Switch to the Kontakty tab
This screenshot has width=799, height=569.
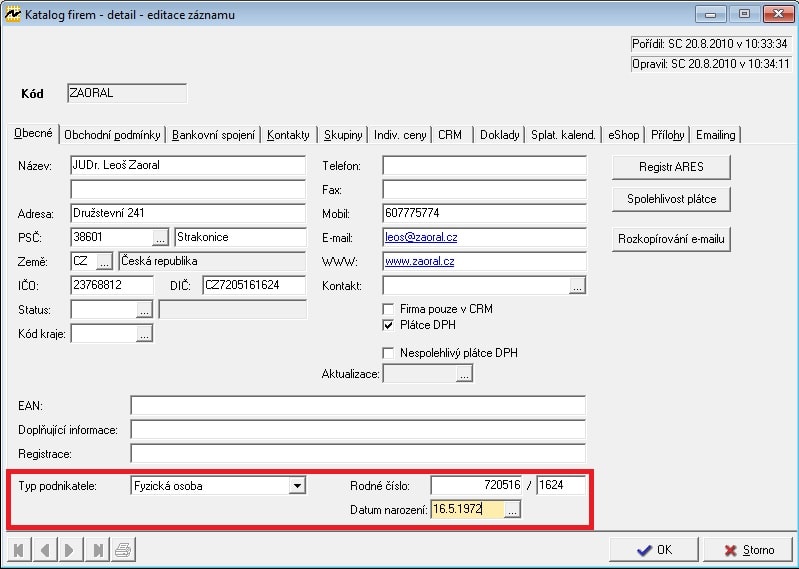[x=288, y=135]
